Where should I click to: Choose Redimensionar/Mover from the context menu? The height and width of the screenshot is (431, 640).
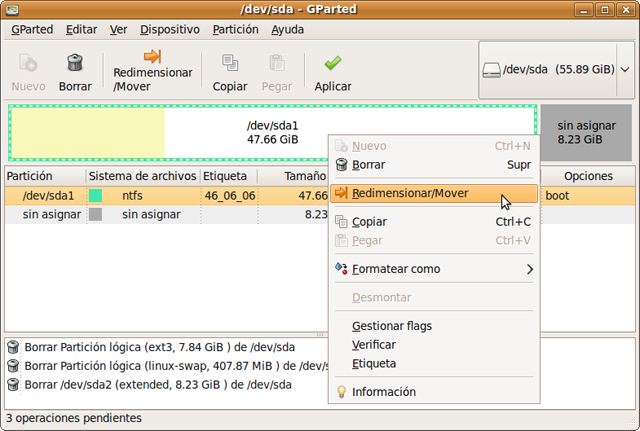424,193
